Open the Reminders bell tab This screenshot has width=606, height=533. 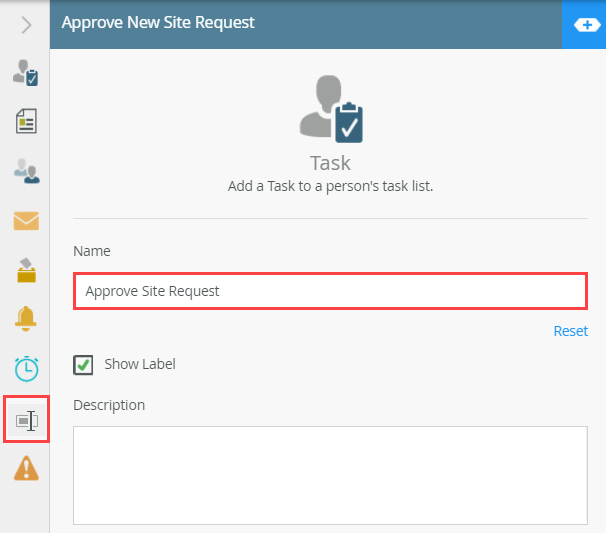coord(26,318)
